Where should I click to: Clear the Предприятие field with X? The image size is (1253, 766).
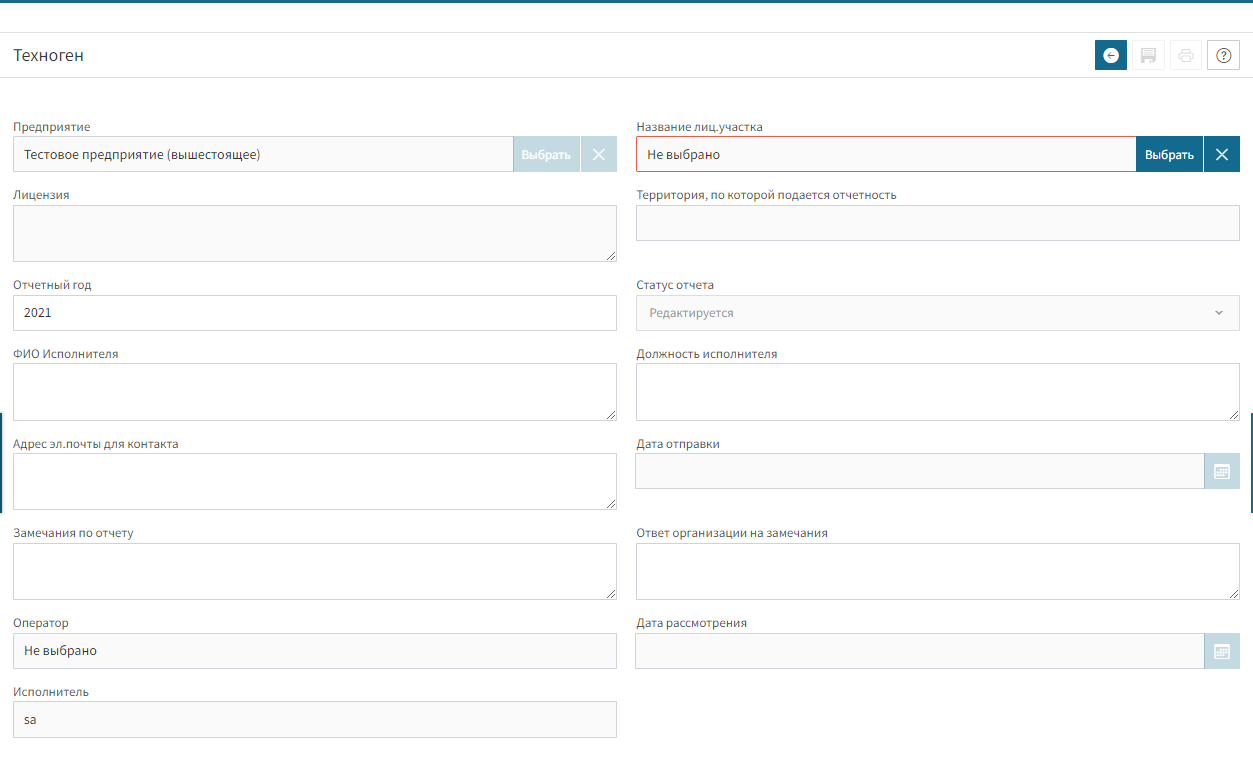(598, 154)
